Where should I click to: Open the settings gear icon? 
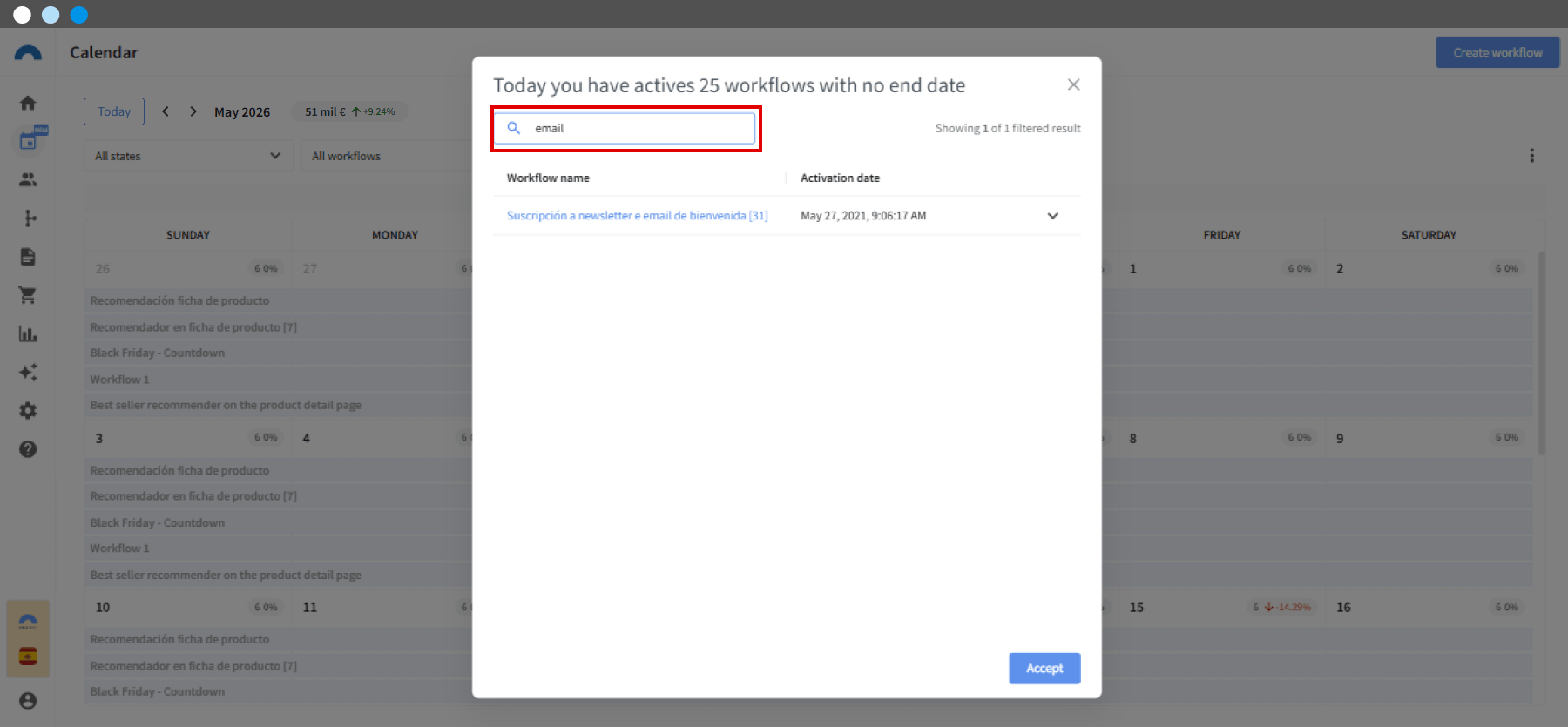coord(28,411)
